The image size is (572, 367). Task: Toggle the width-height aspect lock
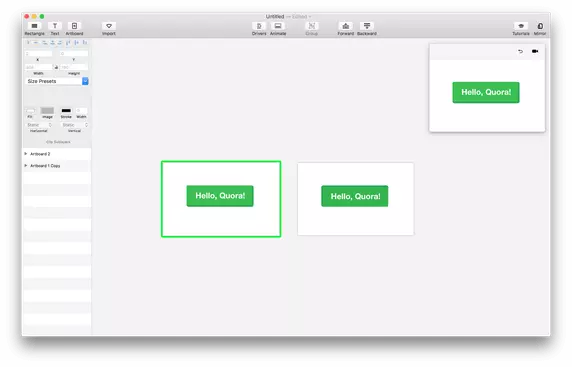(x=56, y=67)
